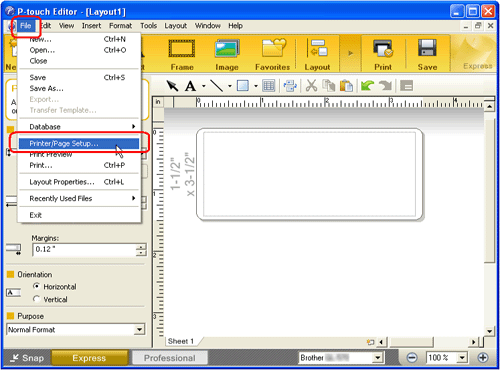The image size is (500, 370).
Task: Insert a table with the table icon
Action: (269, 86)
